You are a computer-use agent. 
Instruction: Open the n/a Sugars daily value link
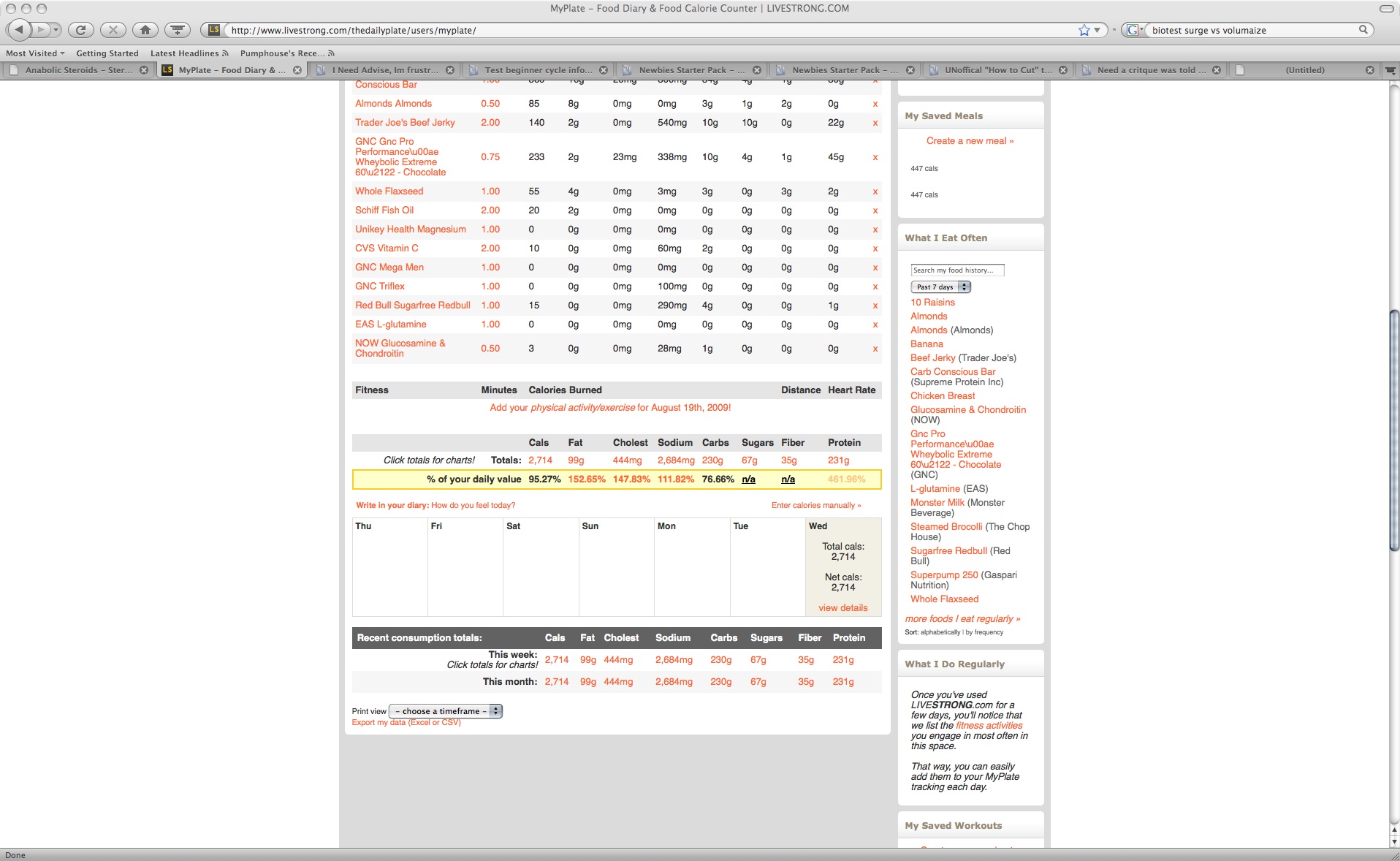(x=748, y=479)
